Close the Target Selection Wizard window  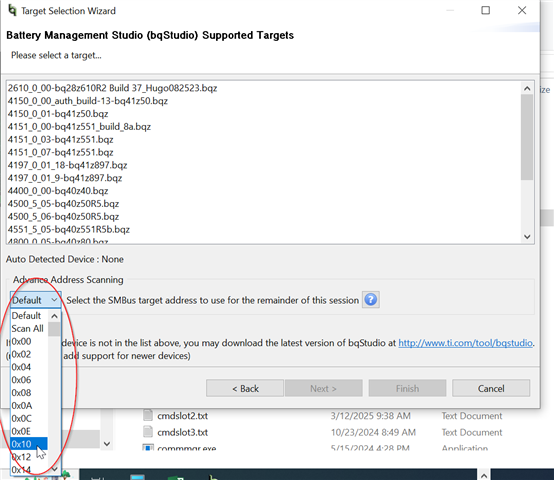(x=522, y=10)
